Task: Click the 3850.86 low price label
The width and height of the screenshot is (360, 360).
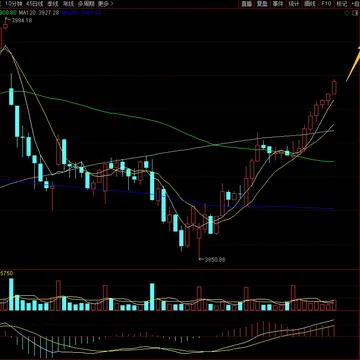Action: [215, 259]
